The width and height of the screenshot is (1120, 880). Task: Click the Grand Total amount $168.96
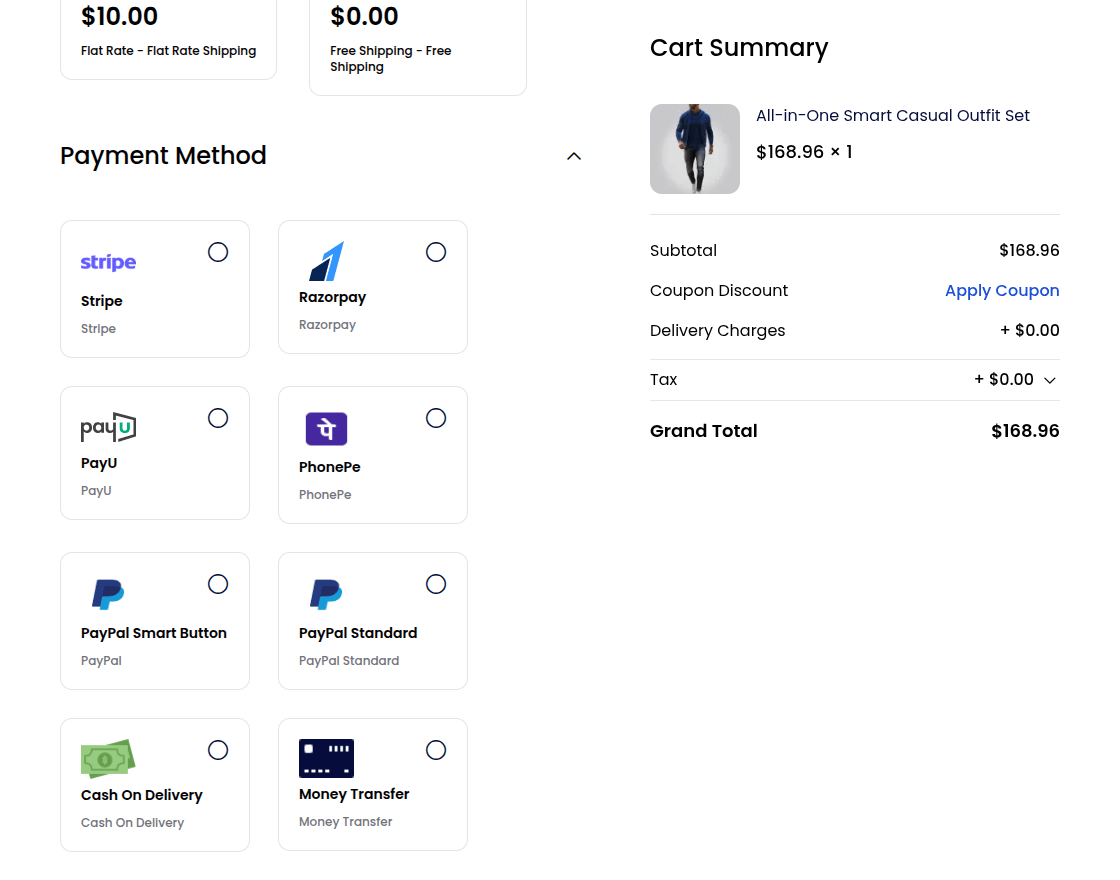(1025, 431)
